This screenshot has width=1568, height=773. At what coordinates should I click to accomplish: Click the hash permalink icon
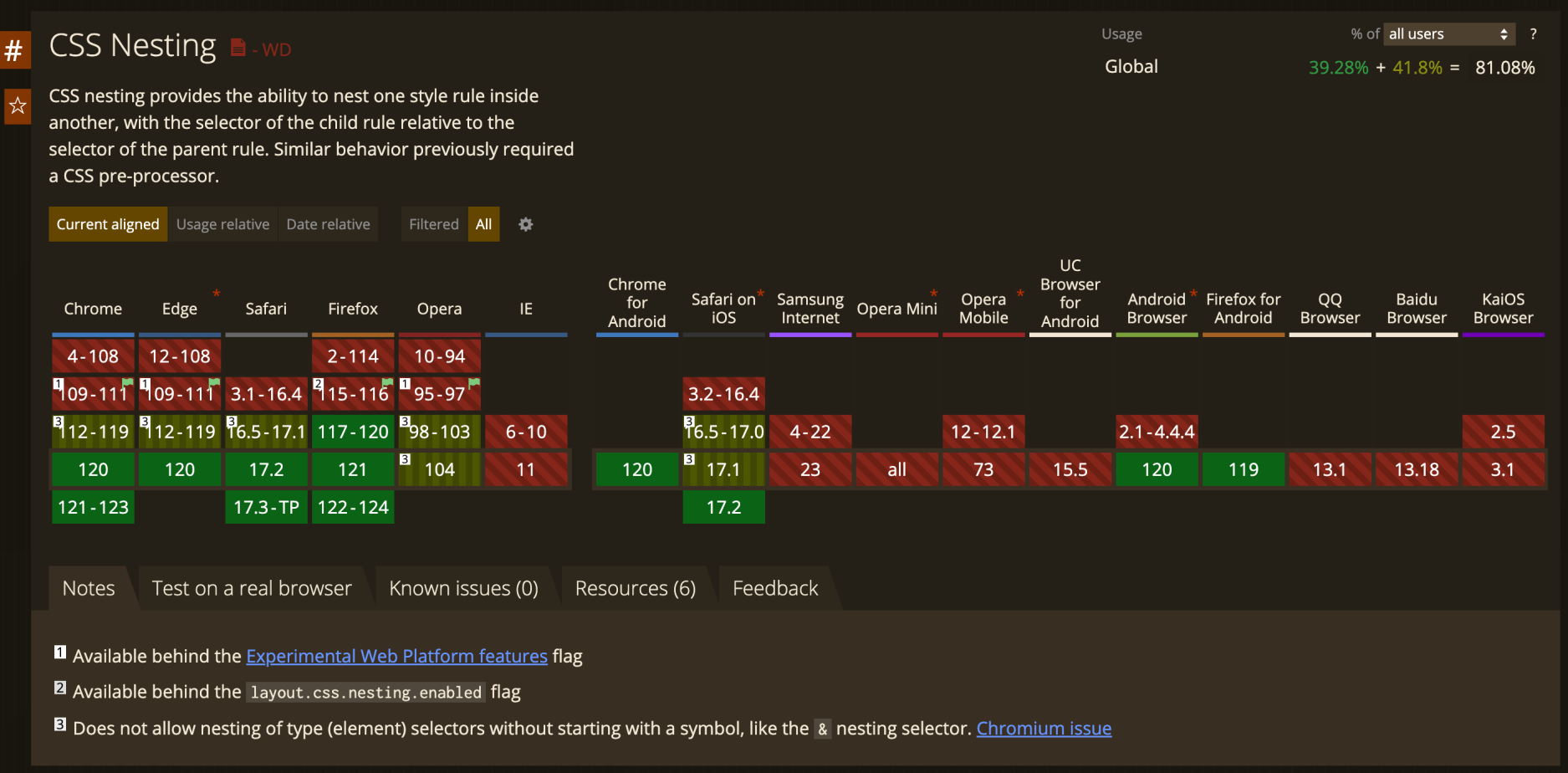point(14,51)
